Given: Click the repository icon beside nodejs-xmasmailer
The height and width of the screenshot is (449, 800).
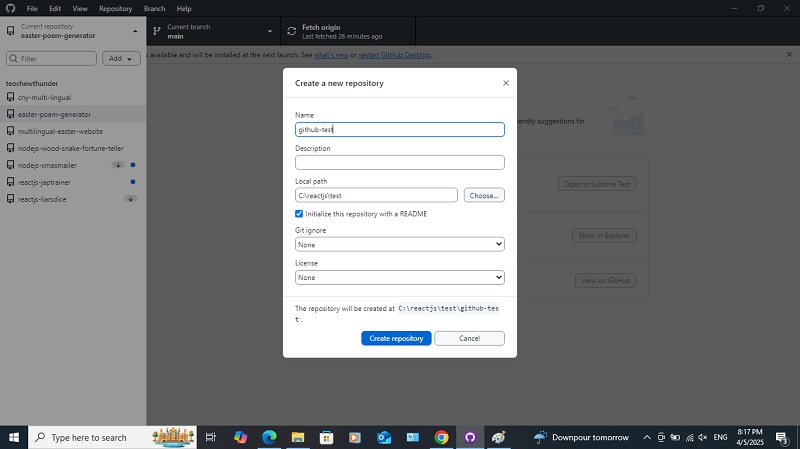Looking at the screenshot, I should [x=10, y=165].
